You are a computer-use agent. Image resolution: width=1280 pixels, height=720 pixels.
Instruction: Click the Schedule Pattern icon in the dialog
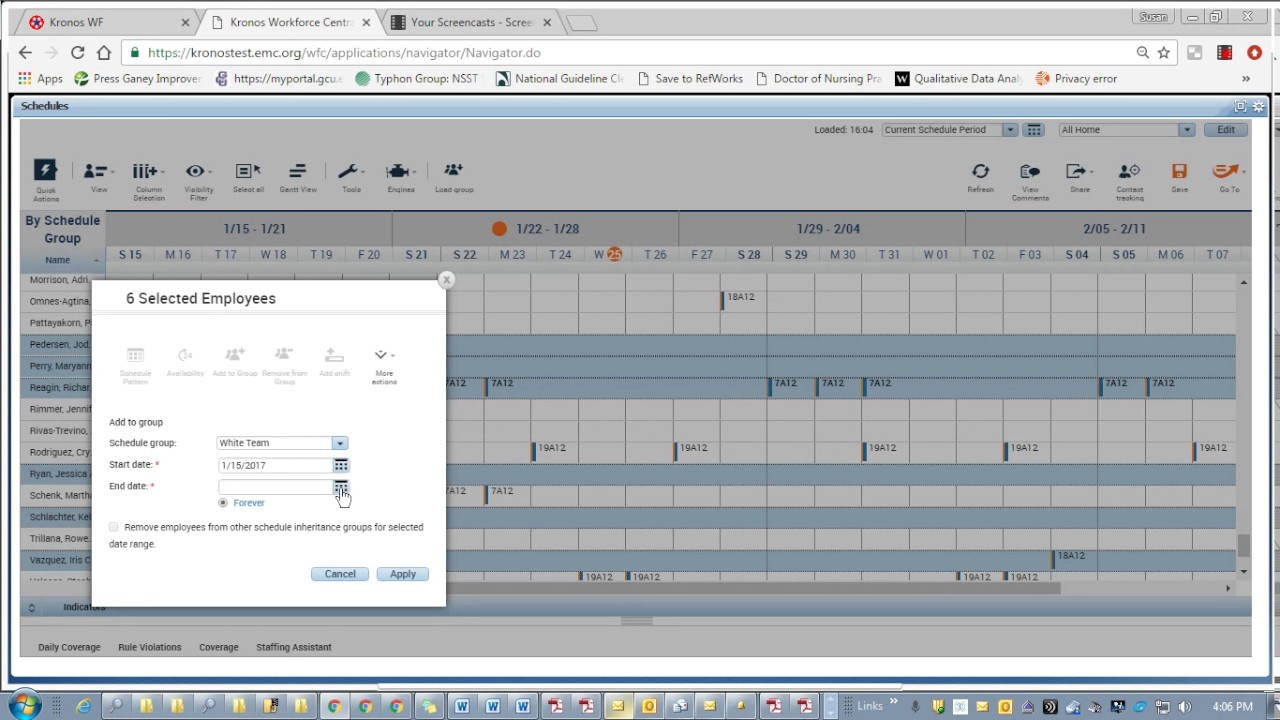pos(135,356)
